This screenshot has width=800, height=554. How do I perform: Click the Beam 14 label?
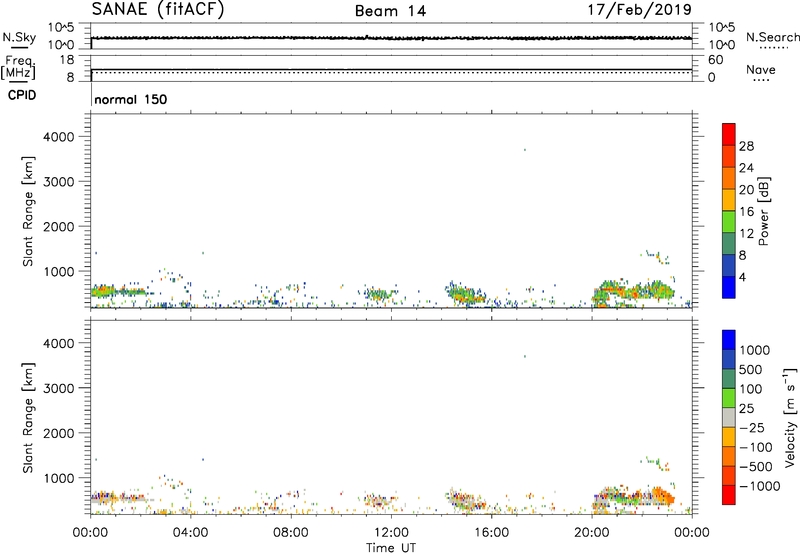point(390,11)
